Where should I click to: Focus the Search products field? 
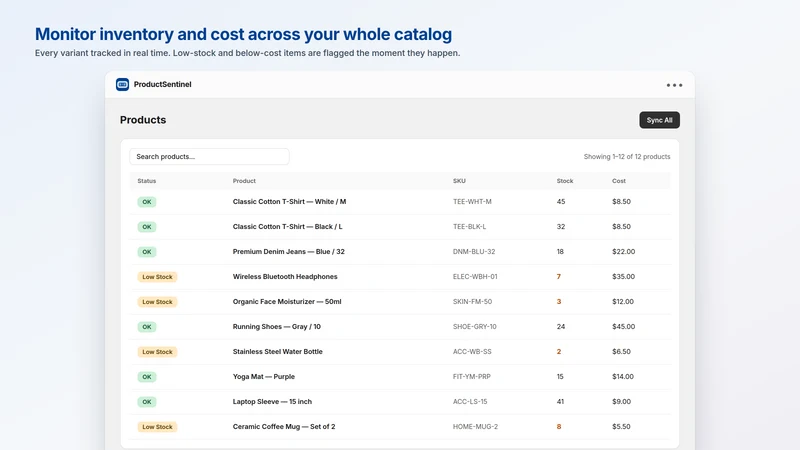(209, 157)
